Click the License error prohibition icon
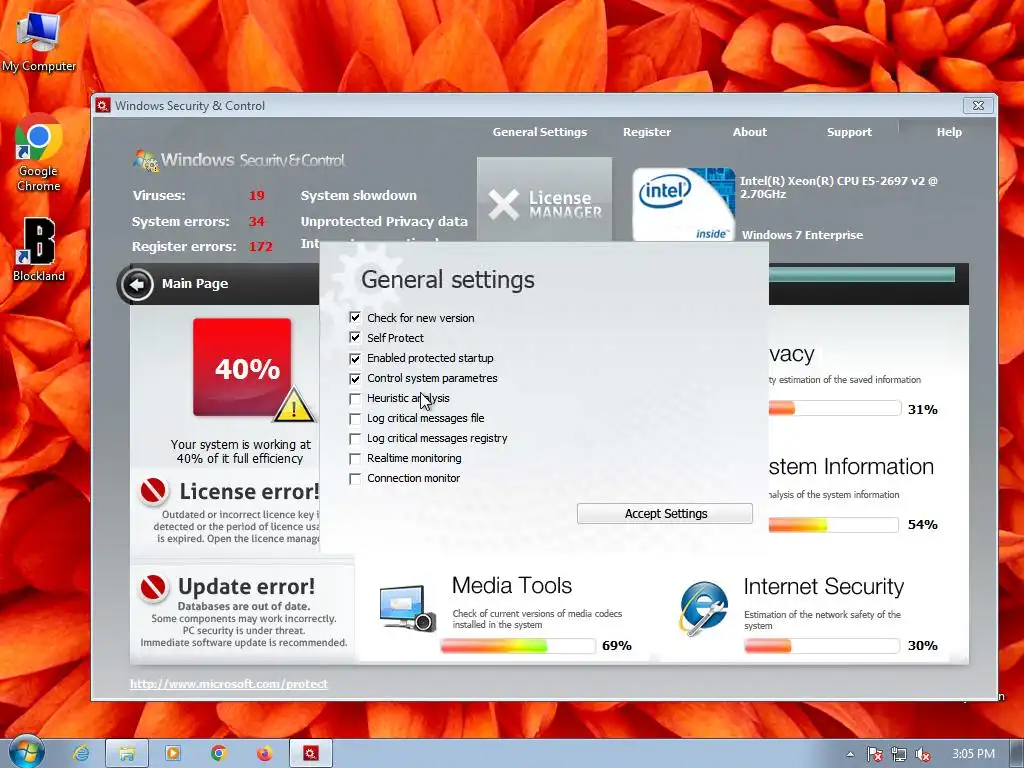The height and width of the screenshot is (768, 1024). [153, 491]
